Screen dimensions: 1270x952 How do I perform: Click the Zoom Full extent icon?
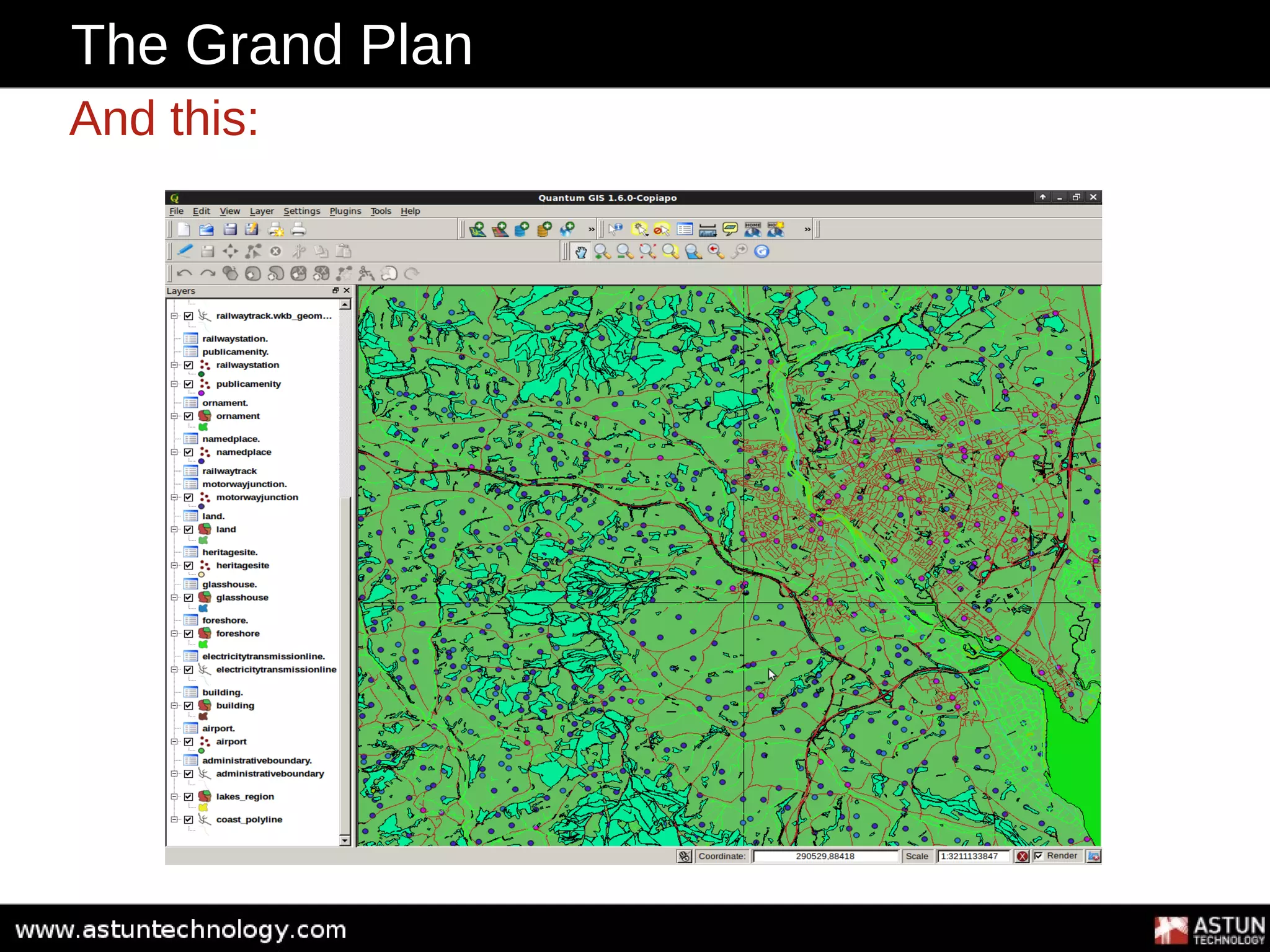click(647, 252)
